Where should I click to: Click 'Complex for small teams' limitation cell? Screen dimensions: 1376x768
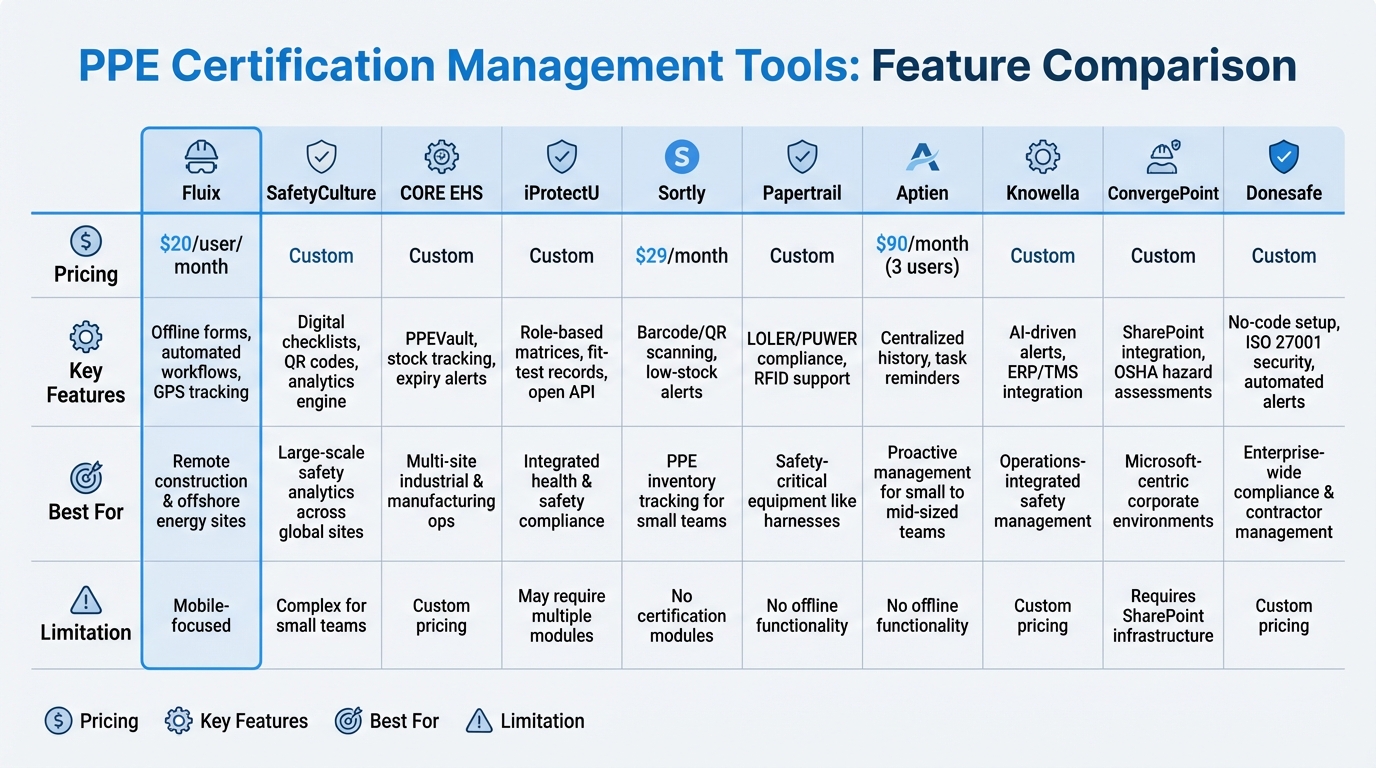(321, 615)
